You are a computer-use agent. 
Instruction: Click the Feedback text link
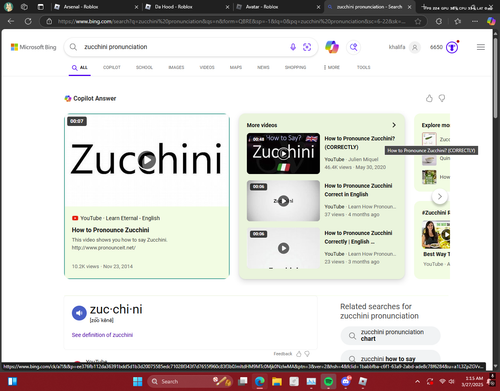[283, 354]
